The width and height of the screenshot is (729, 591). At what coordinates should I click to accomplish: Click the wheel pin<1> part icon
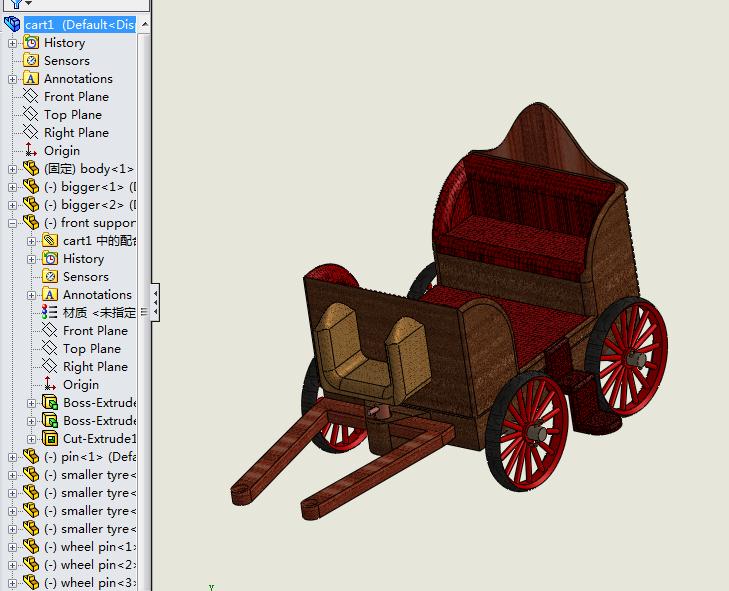tap(31, 547)
